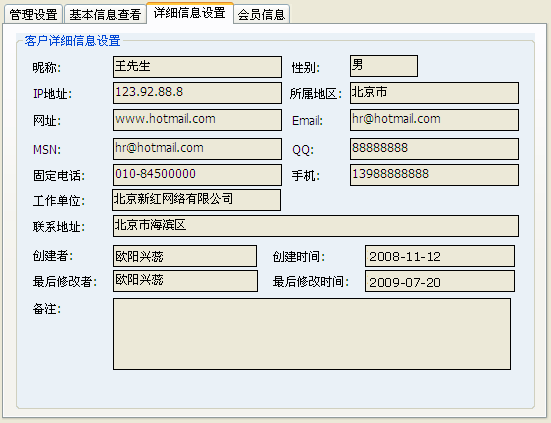This screenshot has height=423, width=551.
Task: Focus the MSN input field
Action: [x=197, y=149]
